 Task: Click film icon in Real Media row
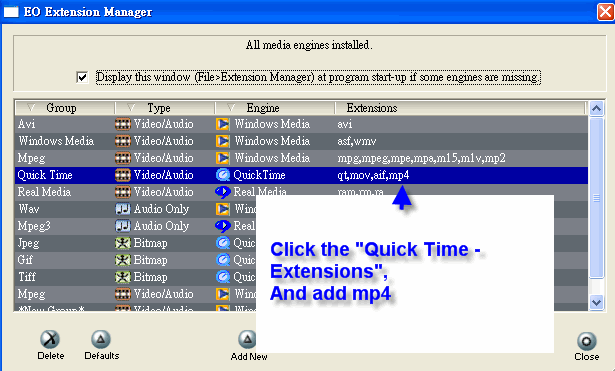pyautogui.click(x=122, y=192)
